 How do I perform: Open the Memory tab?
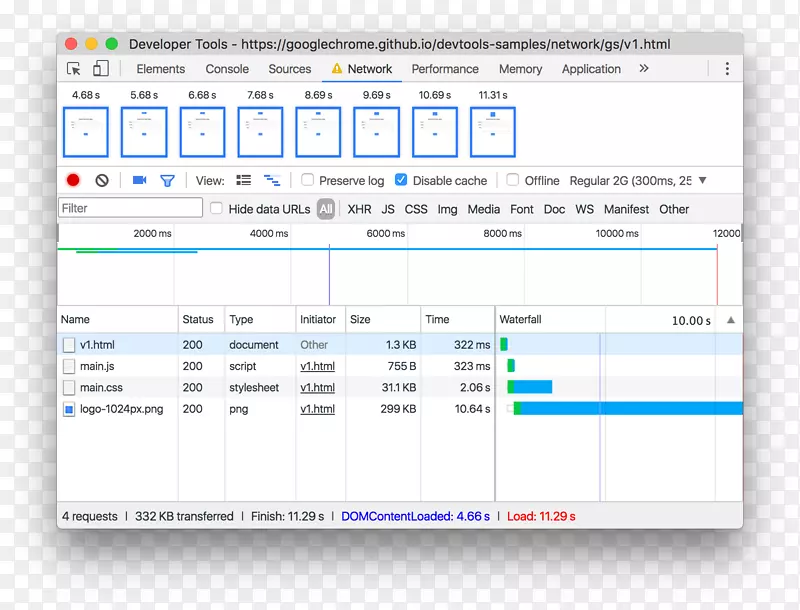(520, 69)
